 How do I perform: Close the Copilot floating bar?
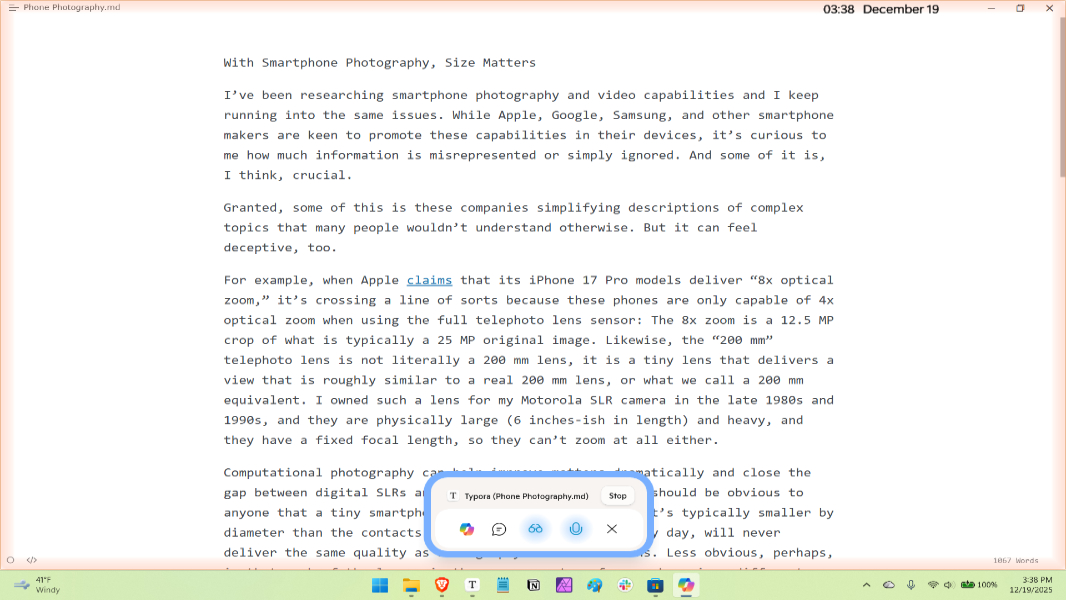pyautogui.click(x=612, y=529)
